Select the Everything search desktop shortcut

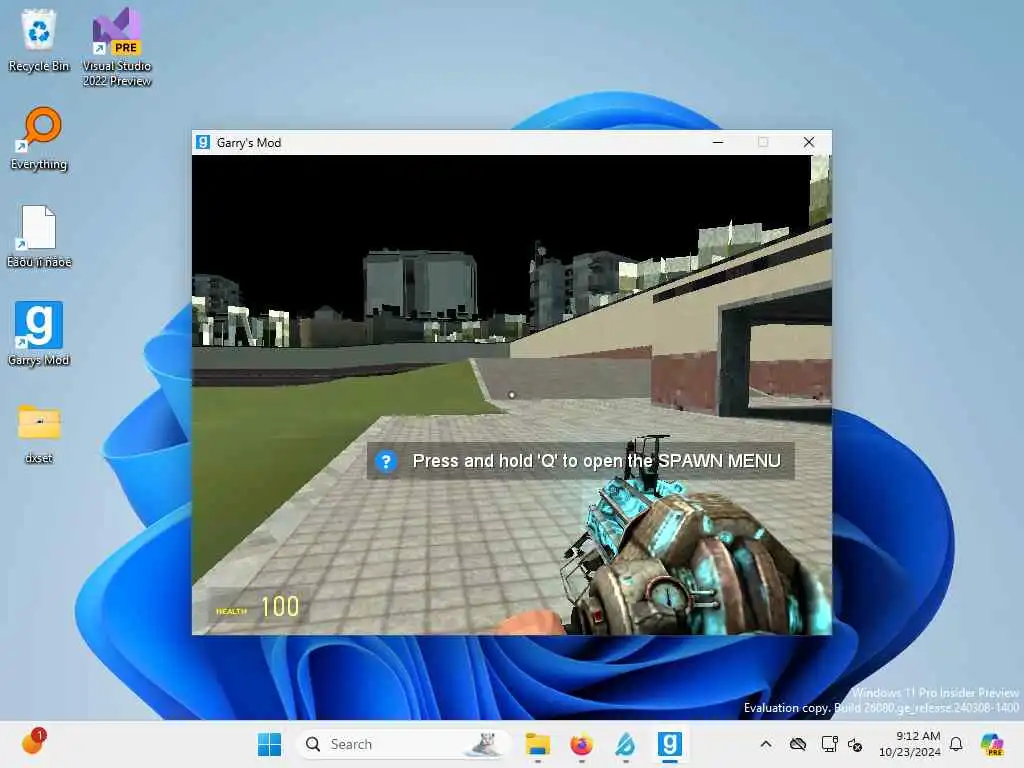tap(39, 138)
